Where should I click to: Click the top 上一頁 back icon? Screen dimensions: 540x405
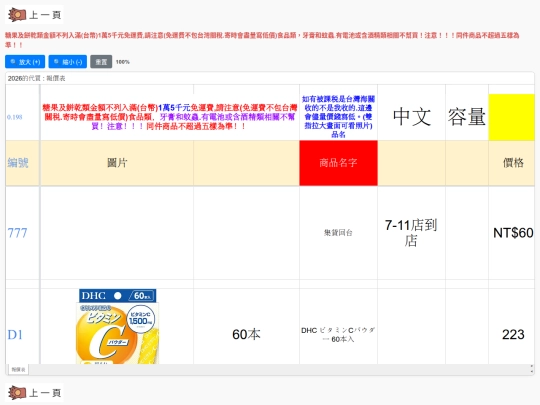point(34,15)
